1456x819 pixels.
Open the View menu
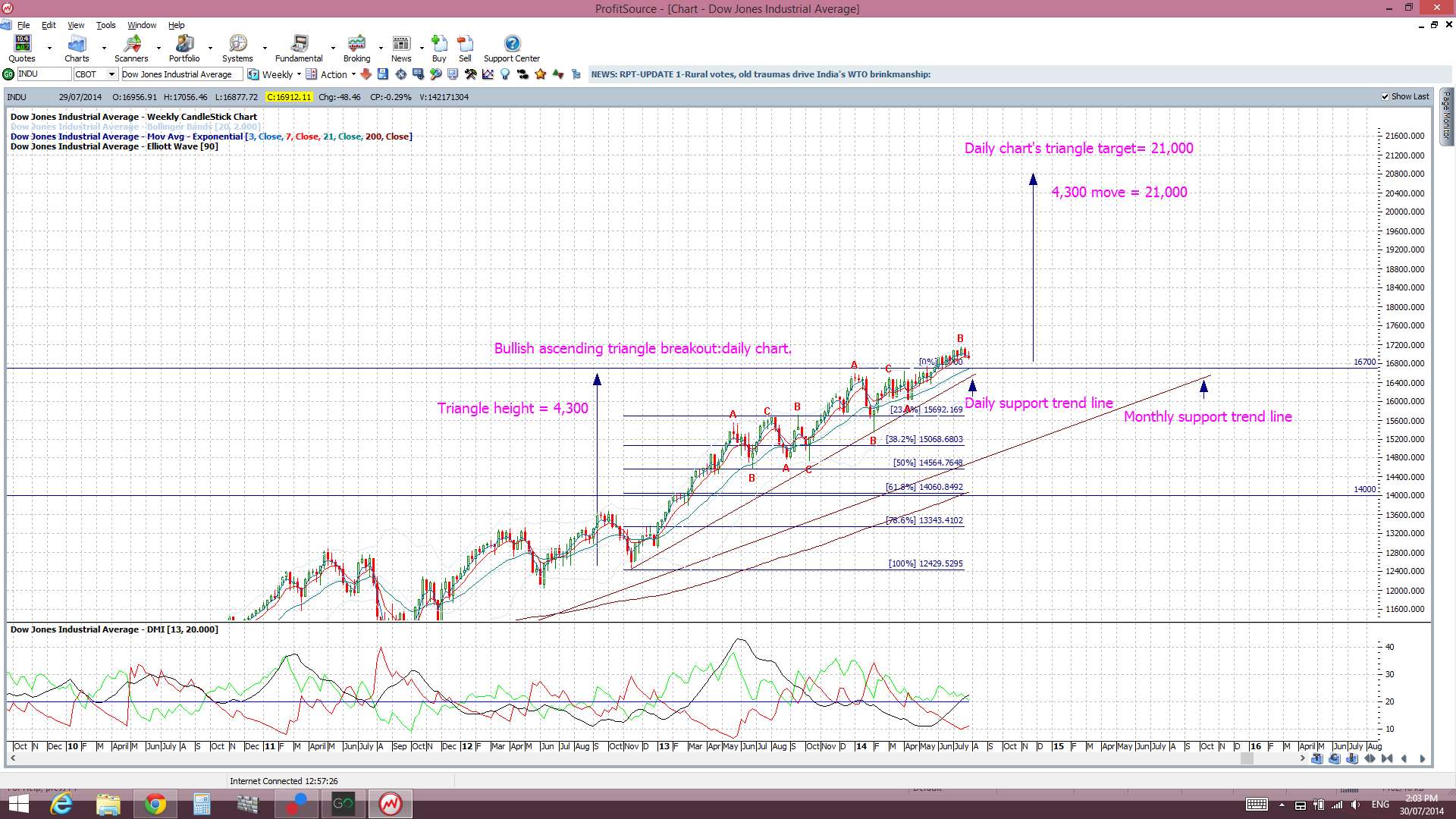pos(76,25)
